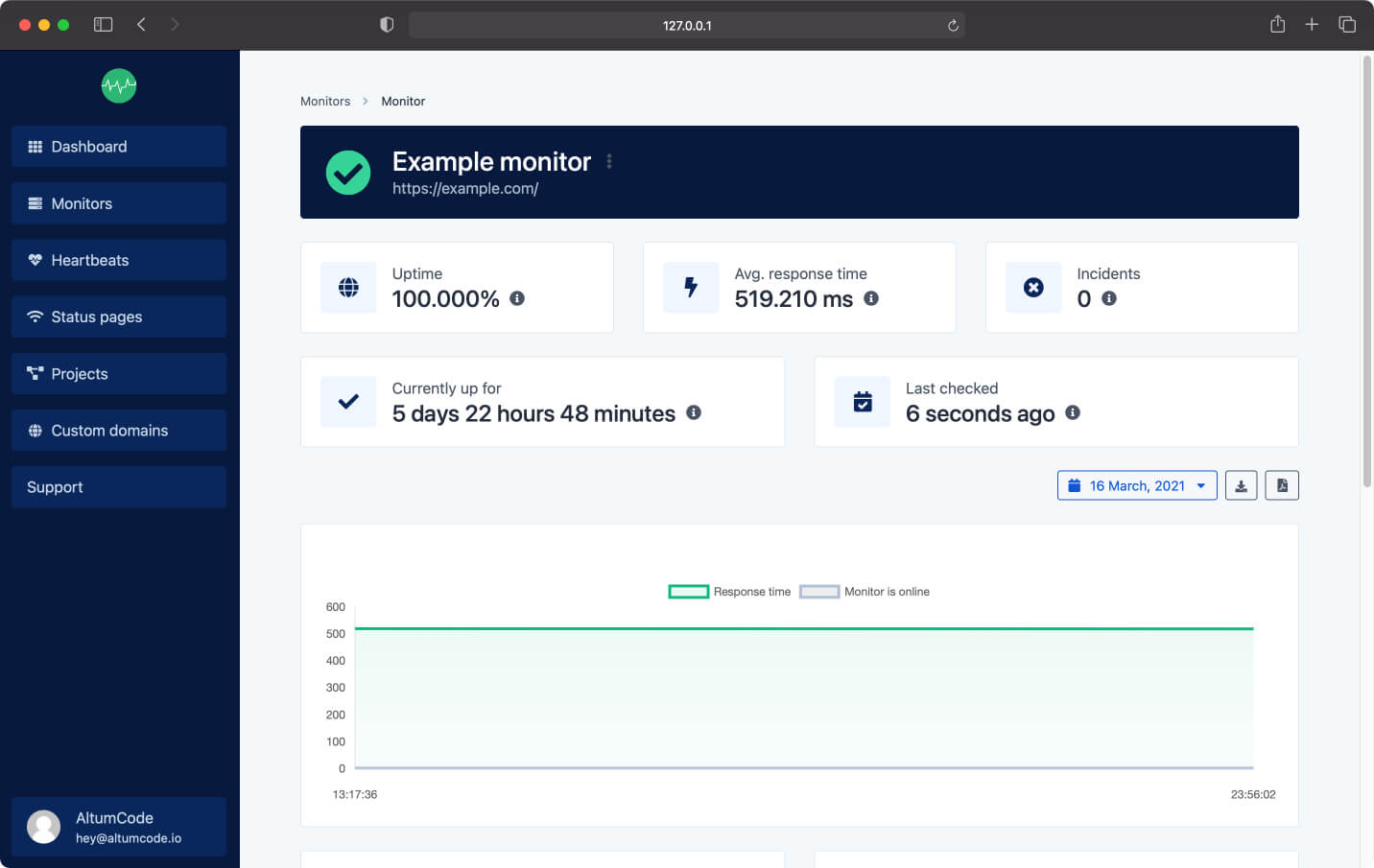Click the download export button
1374x868 pixels.
[1241, 485]
